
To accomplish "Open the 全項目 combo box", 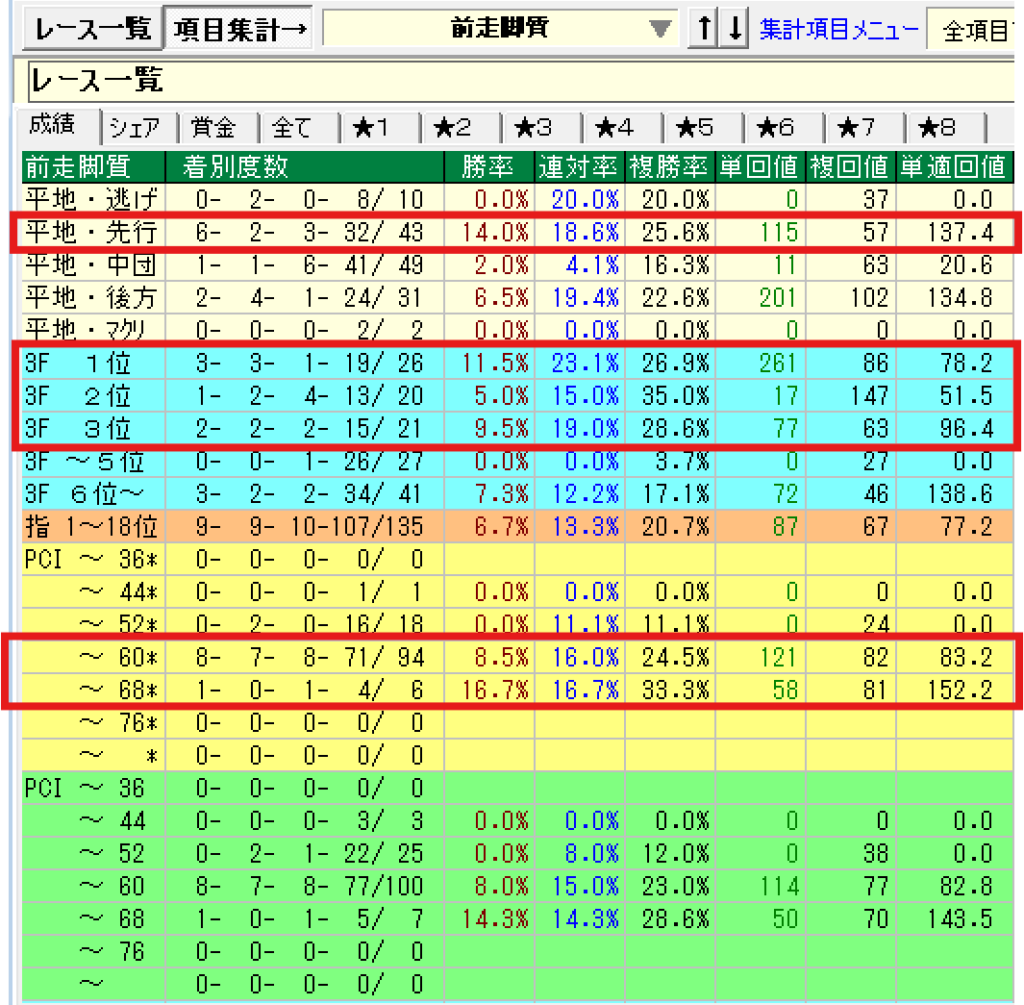I will (975, 31).
